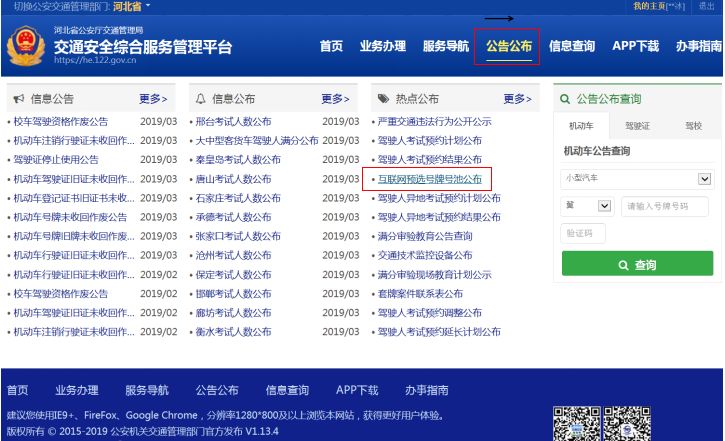Open 承德考试人数公布 link
This screenshot has width=725, height=441.
pos(233,217)
